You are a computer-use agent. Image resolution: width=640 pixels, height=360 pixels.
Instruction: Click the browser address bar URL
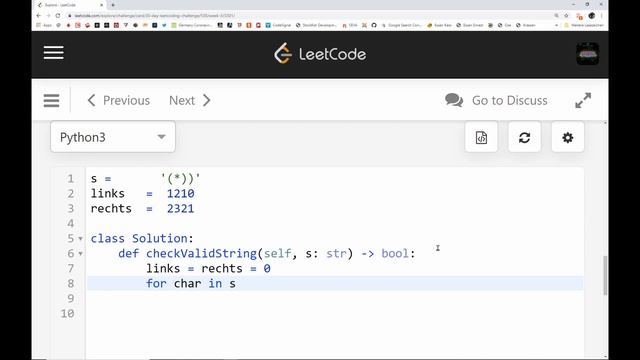pos(154,16)
